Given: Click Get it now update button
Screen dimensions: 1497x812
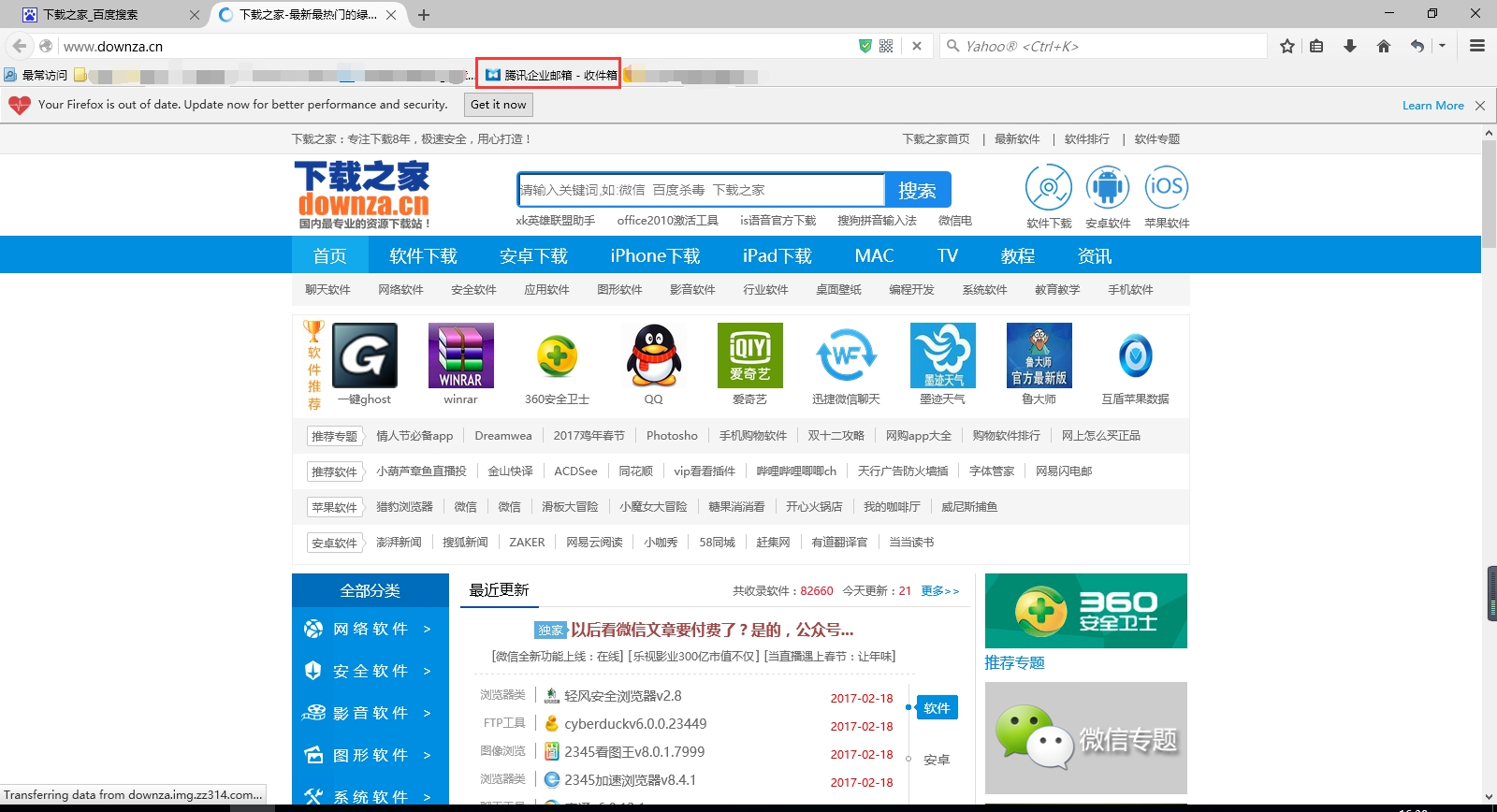Looking at the screenshot, I should [498, 105].
